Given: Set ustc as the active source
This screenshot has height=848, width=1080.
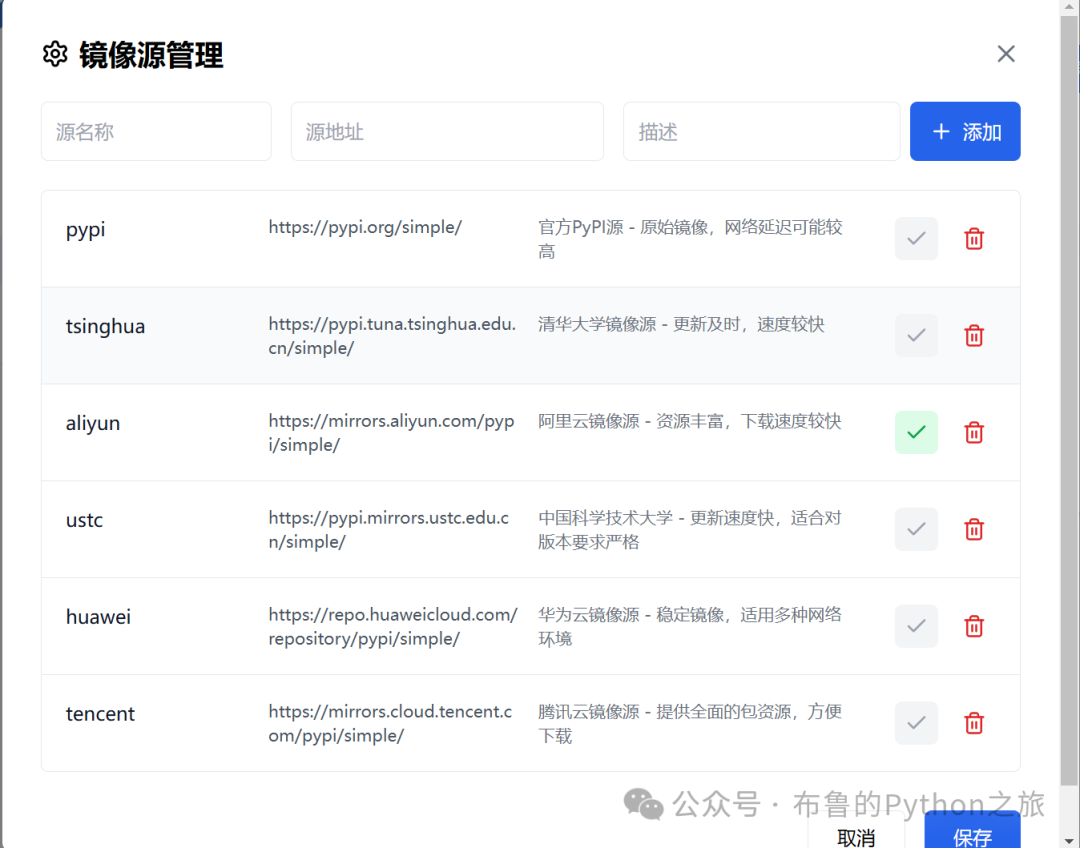Looking at the screenshot, I should tap(916, 529).
